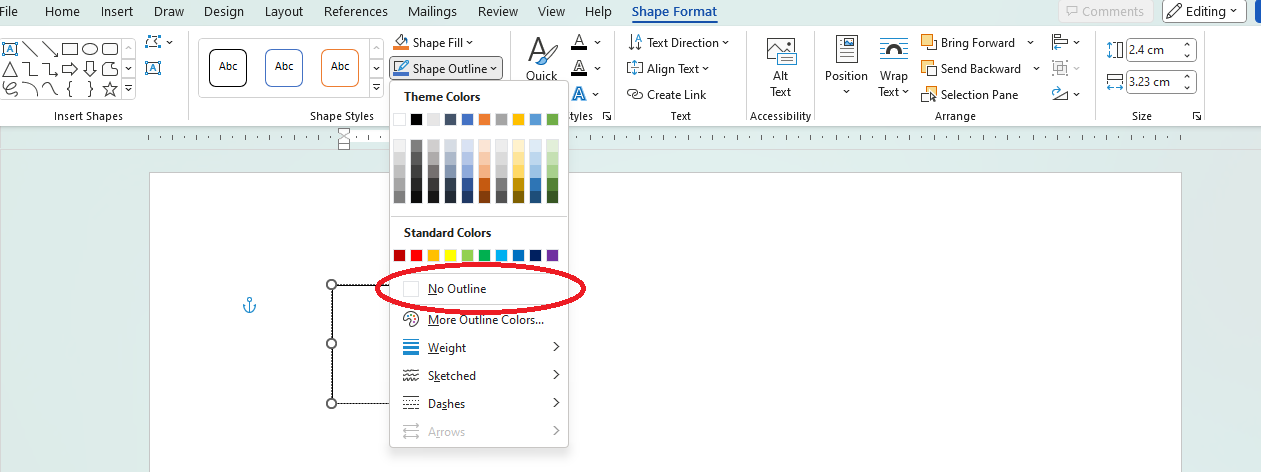
Task: Click the Bring Forward button
Action: 967,43
